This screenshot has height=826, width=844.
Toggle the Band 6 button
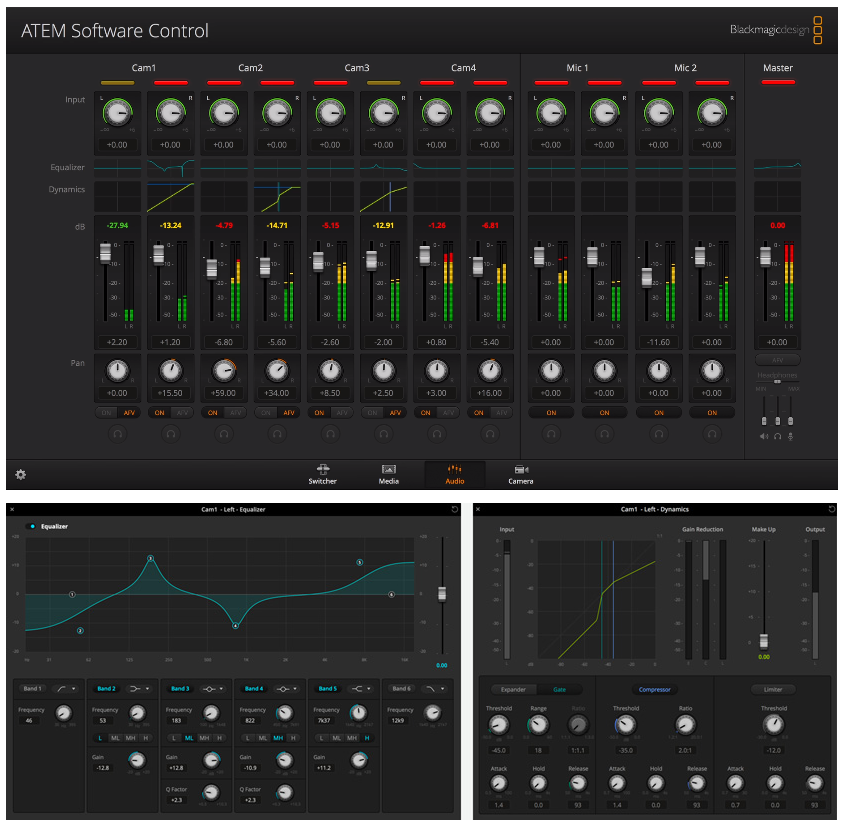402,689
